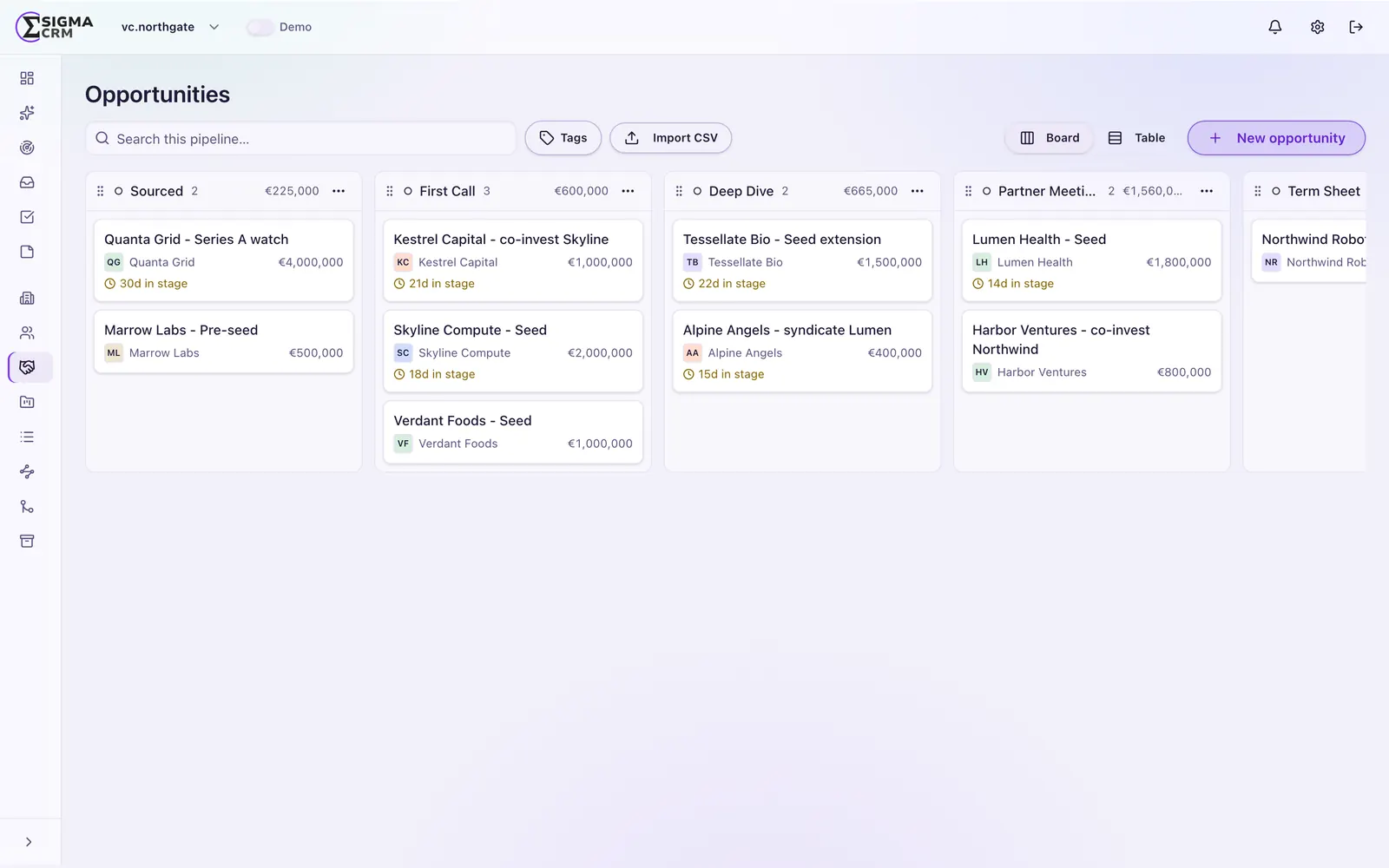Grab the Sourced column drag handle
This screenshot has height=868, width=1389.
coord(100,191)
